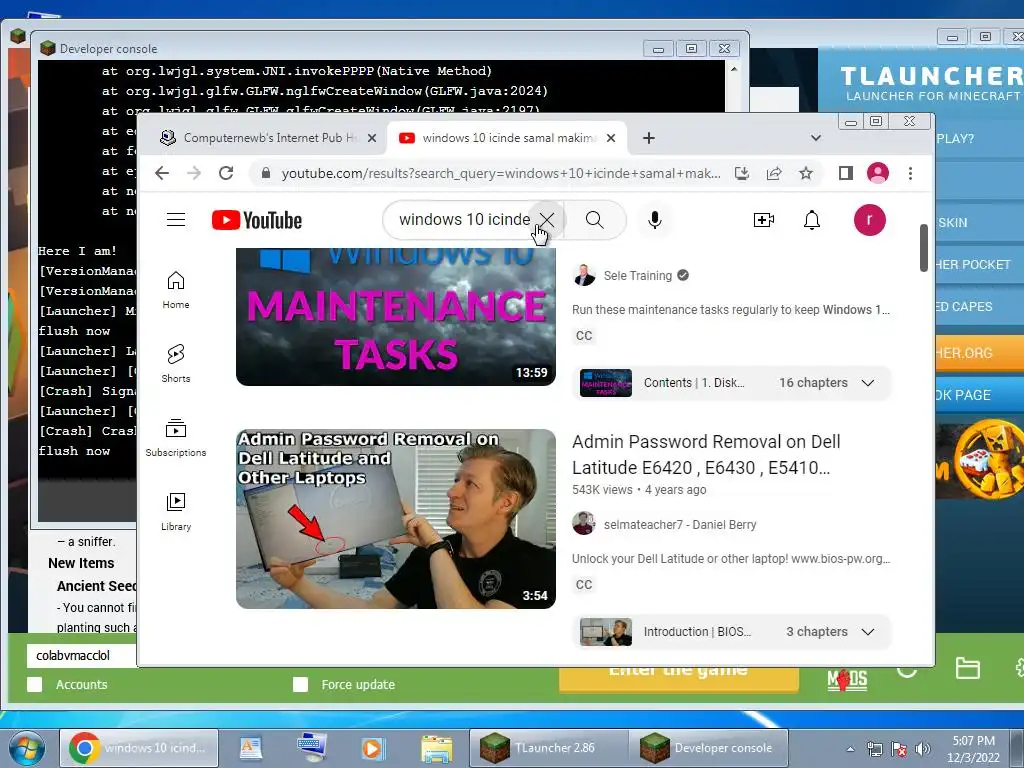
Task: Open the Maintenance Tasks video thumbnail
Action: point(396,317)
